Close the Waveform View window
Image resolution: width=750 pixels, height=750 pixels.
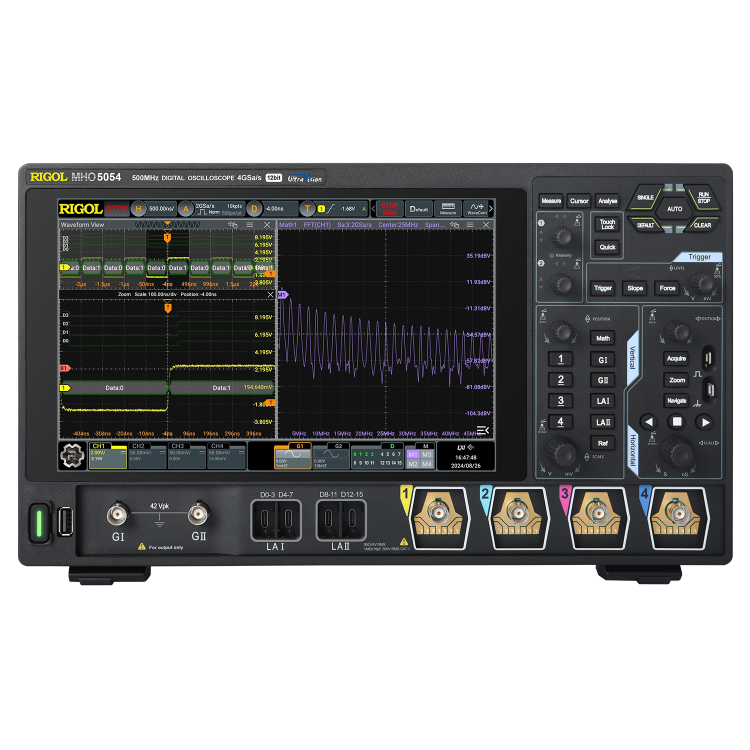pyautogui.click(x=267, y=225)
